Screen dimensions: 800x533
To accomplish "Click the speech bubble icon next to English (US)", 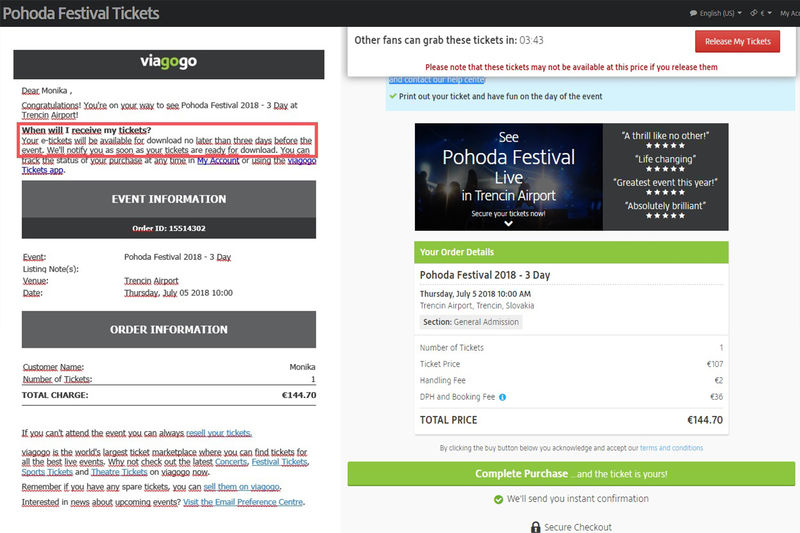I will [693, 13].
